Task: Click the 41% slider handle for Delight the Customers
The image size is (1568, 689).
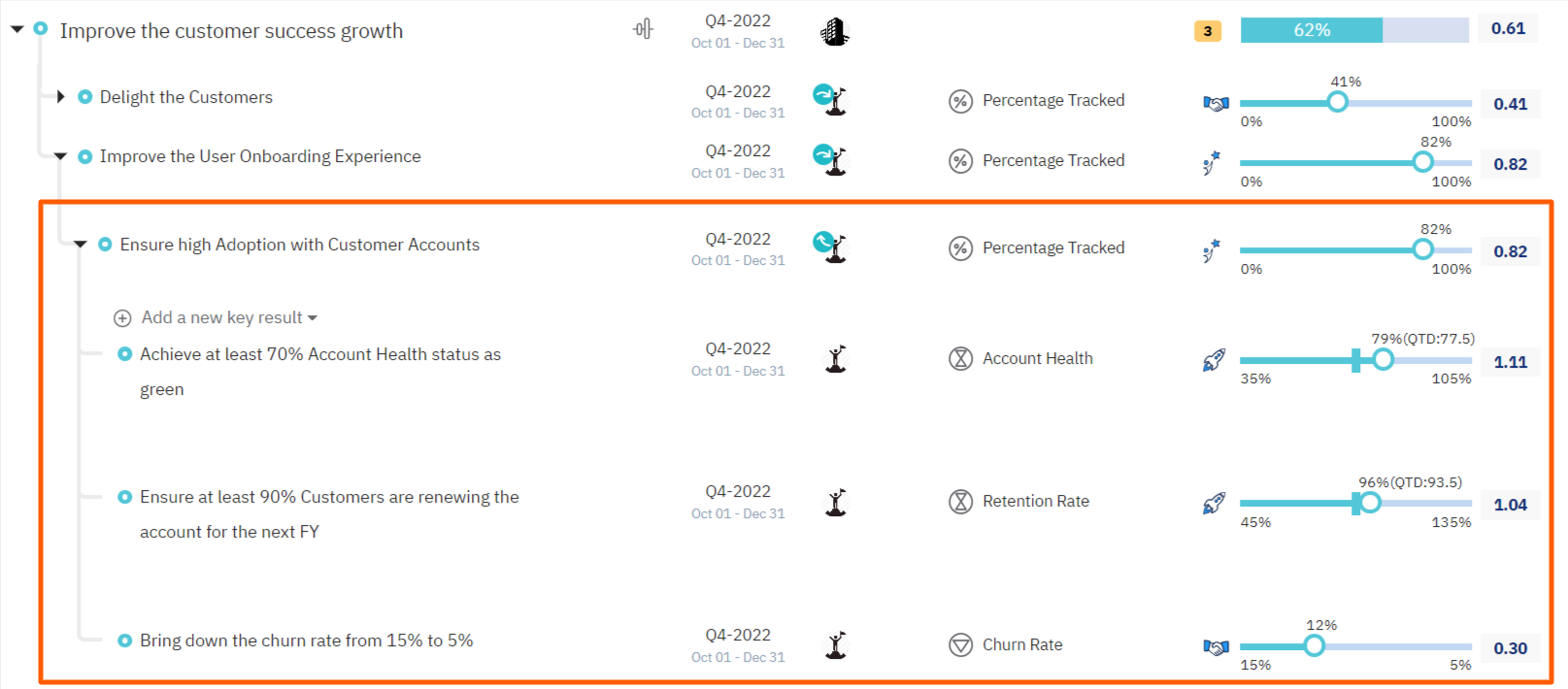Action: tap(1337, 102)
